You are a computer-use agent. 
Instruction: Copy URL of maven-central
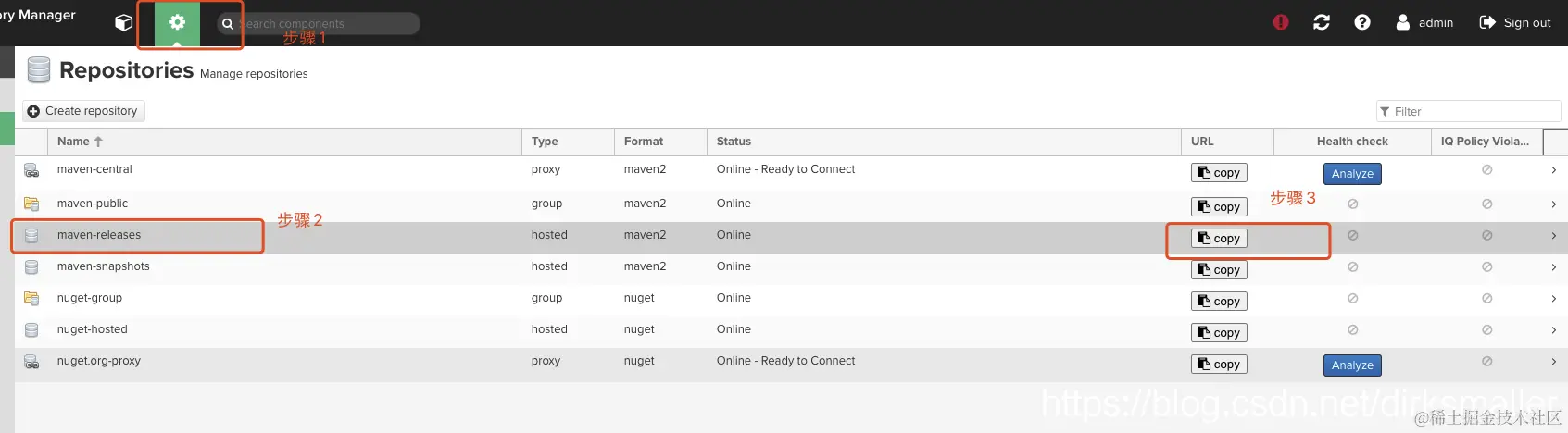1219,173
